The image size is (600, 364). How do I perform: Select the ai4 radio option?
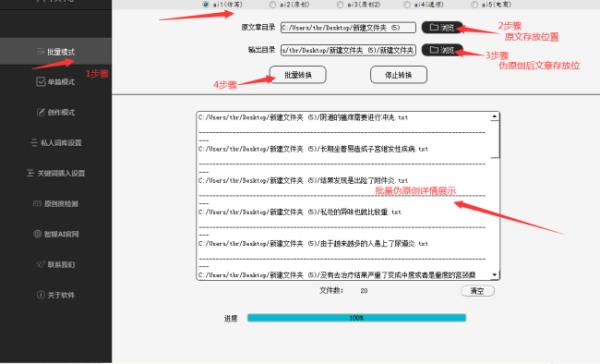[x=407, y=5]
